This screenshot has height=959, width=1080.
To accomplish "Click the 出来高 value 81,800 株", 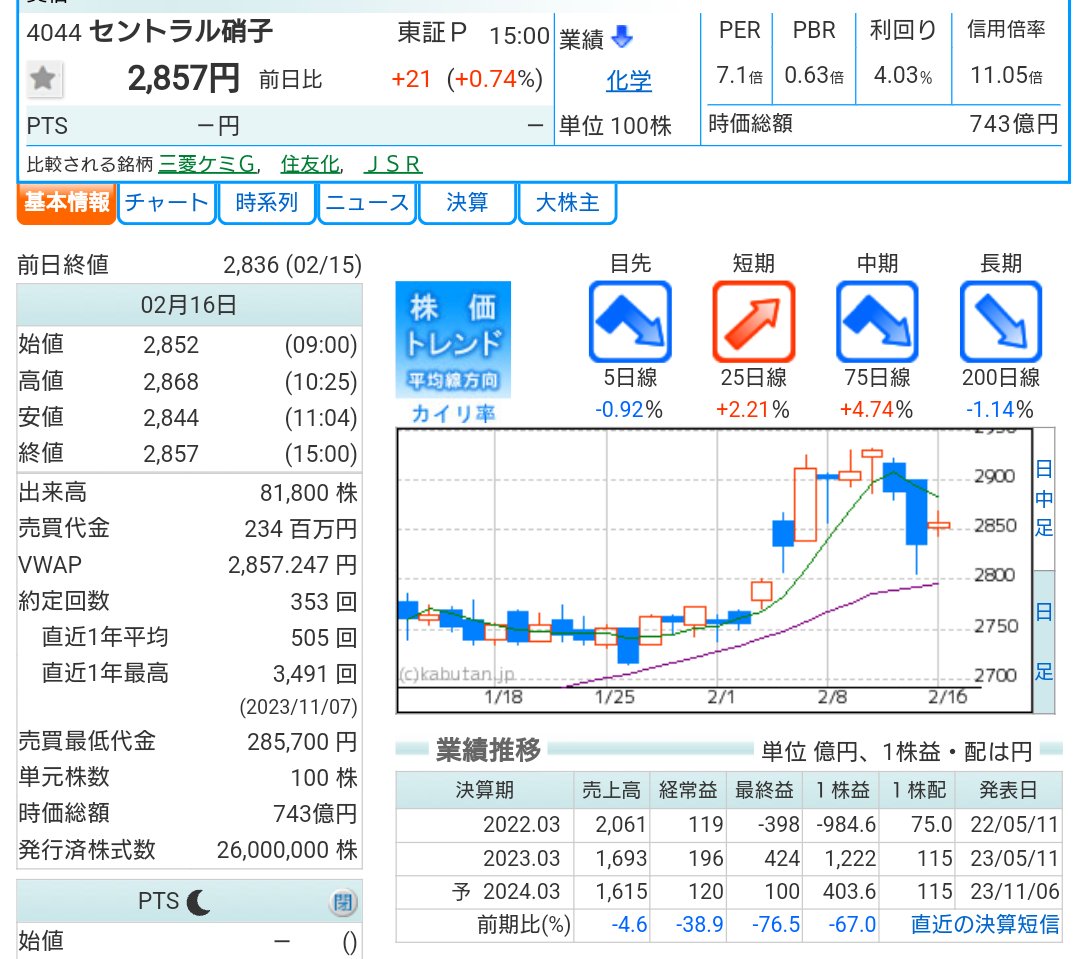I will pyautogui.click(x=309, y=493).
